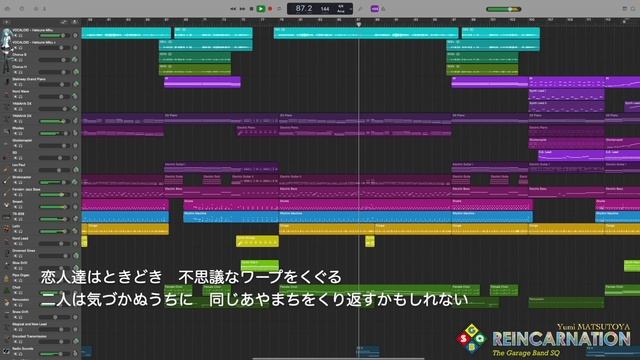Image resolution: width=640 pixels, height=360 pixels.
Task: Toggle the purple Count-in button
Action: pos(375,9)
